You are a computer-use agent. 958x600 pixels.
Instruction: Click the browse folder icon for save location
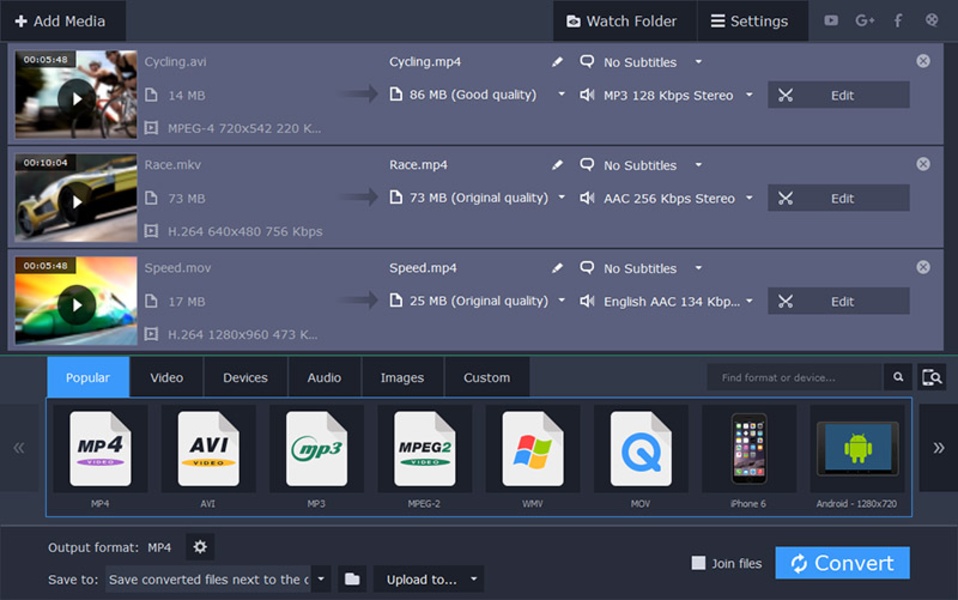pos(351,579)
